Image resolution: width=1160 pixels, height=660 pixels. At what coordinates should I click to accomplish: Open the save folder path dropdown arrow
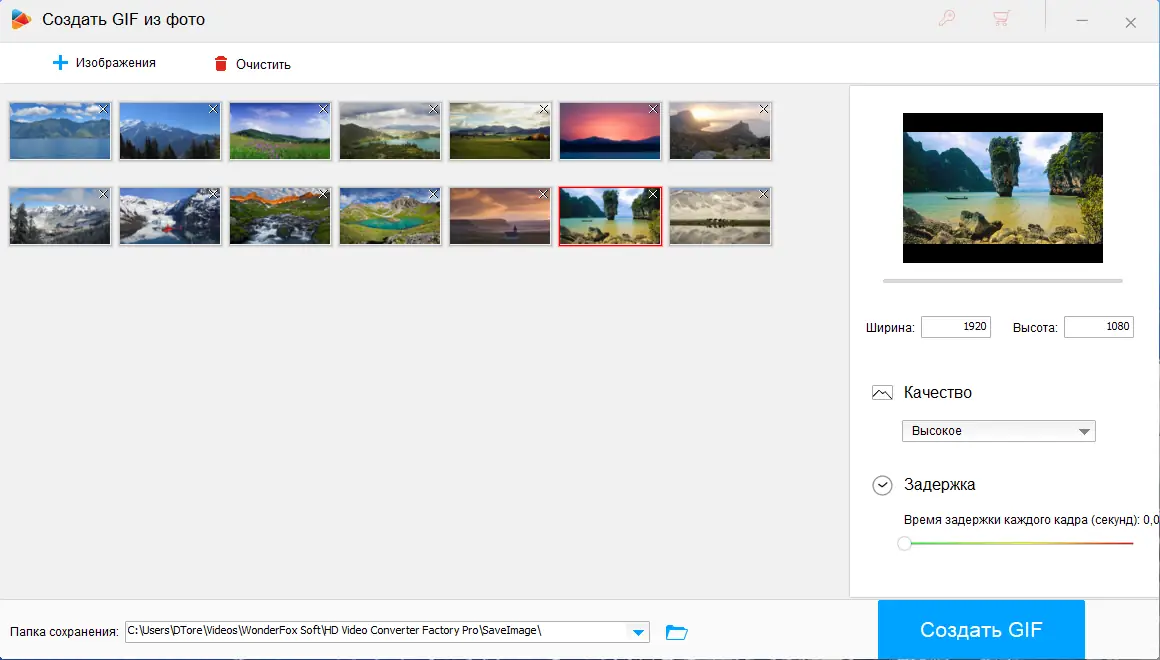[x=637, y=631]
